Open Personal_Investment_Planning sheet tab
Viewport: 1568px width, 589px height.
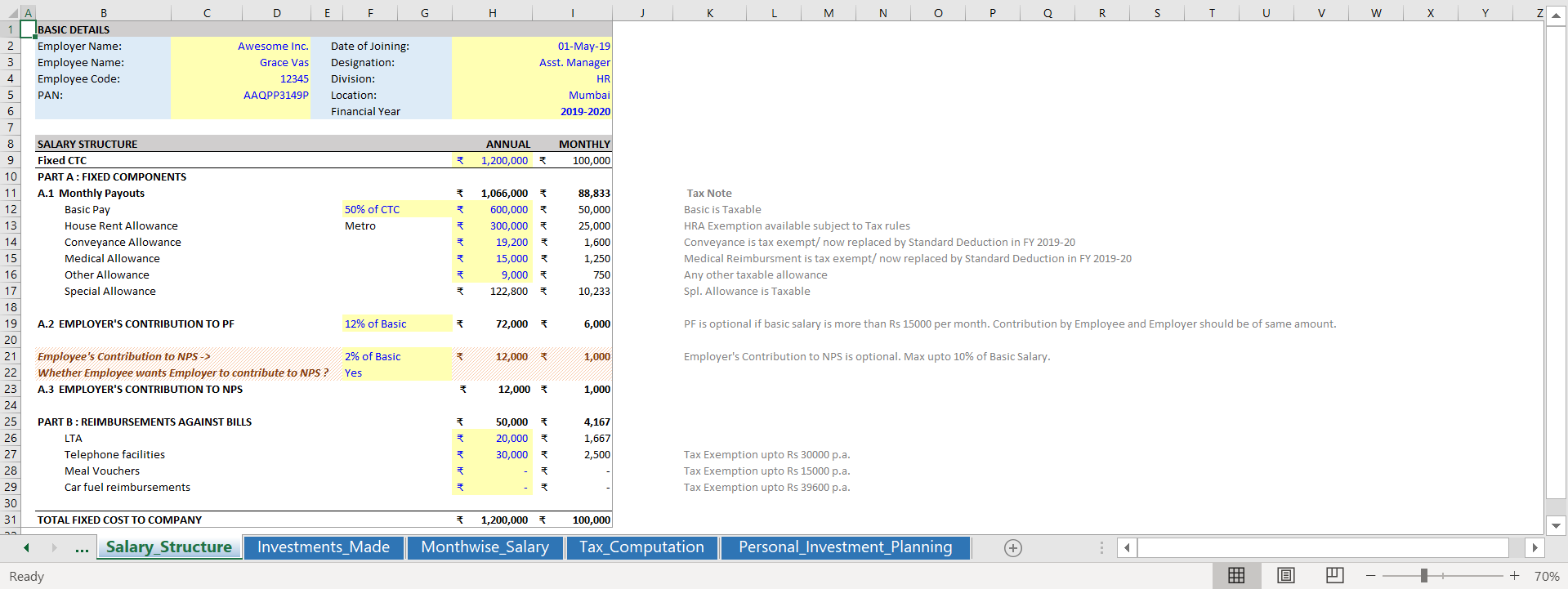point(845,547)
